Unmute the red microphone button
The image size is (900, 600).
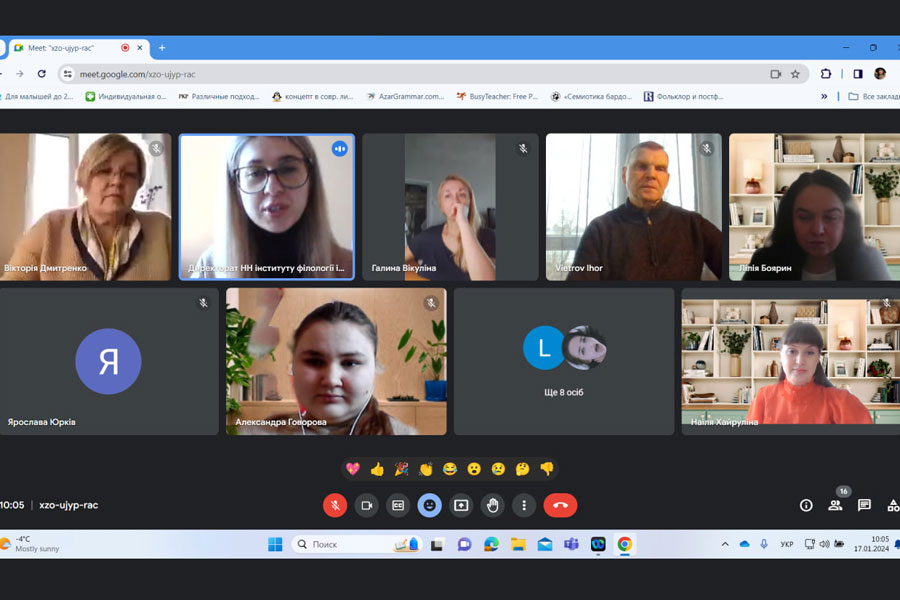coord(335,505)
